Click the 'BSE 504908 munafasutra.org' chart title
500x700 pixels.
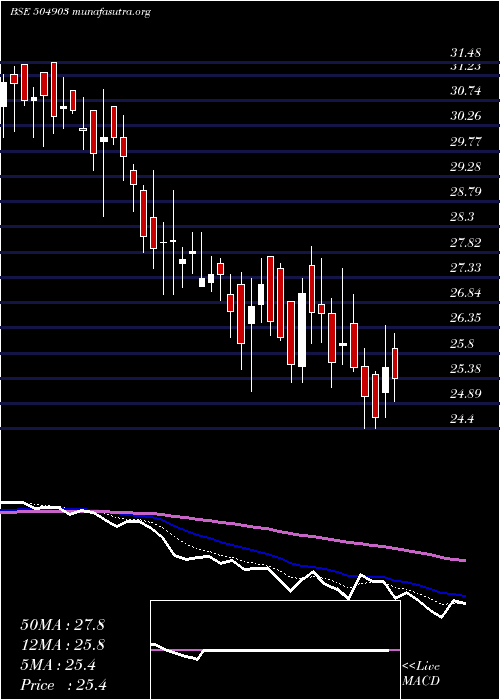[x=80, y=12]
